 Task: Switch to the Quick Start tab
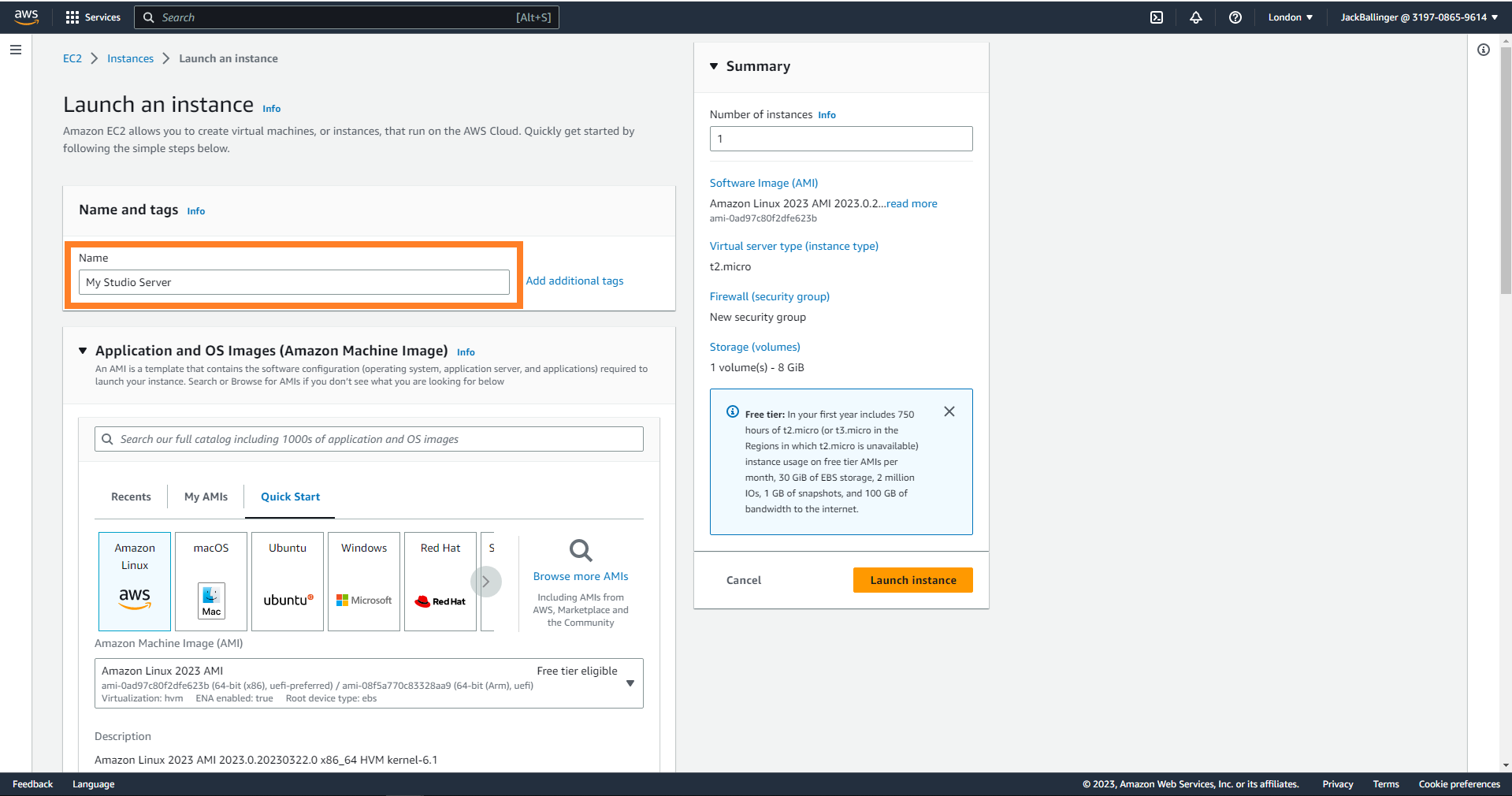[x=290, y=497]
